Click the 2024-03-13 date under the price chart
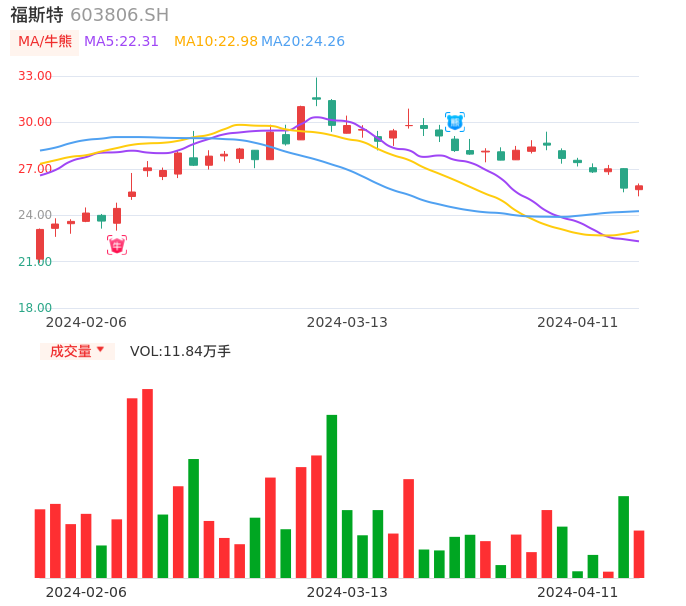Image resolution: width=686 pixels, height=606 pixels. tap(347, 322)
